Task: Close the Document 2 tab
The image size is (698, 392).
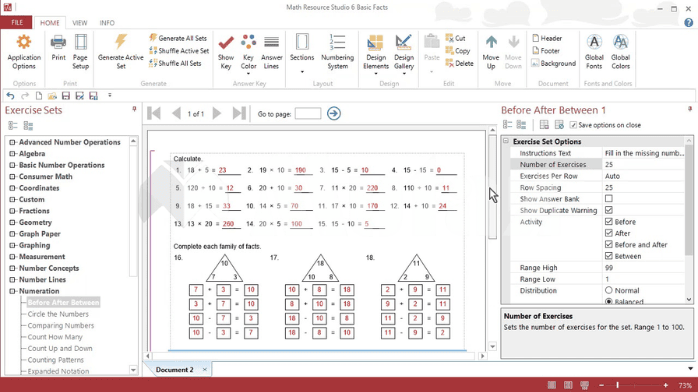Action: click(x=204, y=369)
